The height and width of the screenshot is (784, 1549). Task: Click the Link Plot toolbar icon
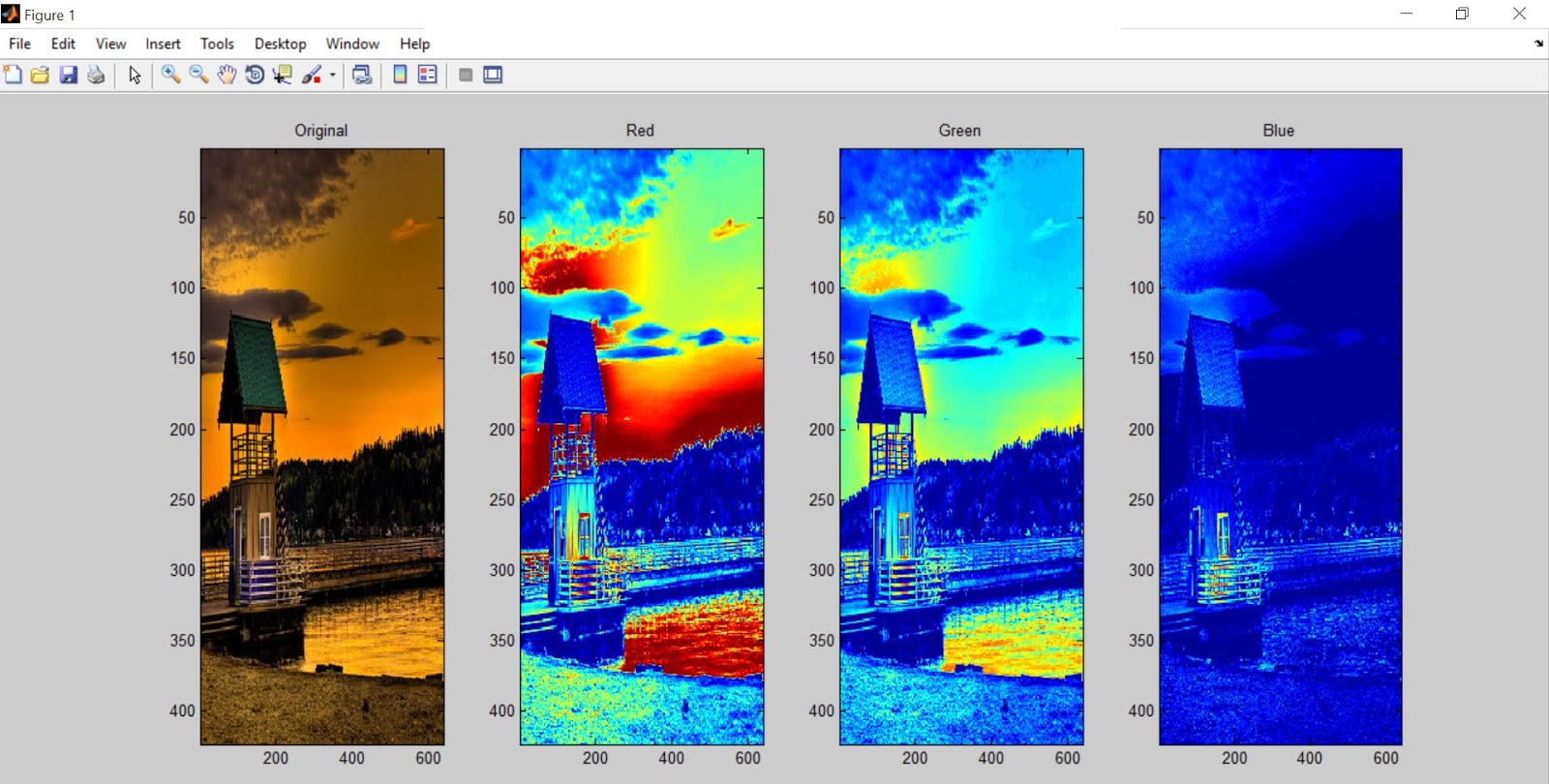[362, 75]
